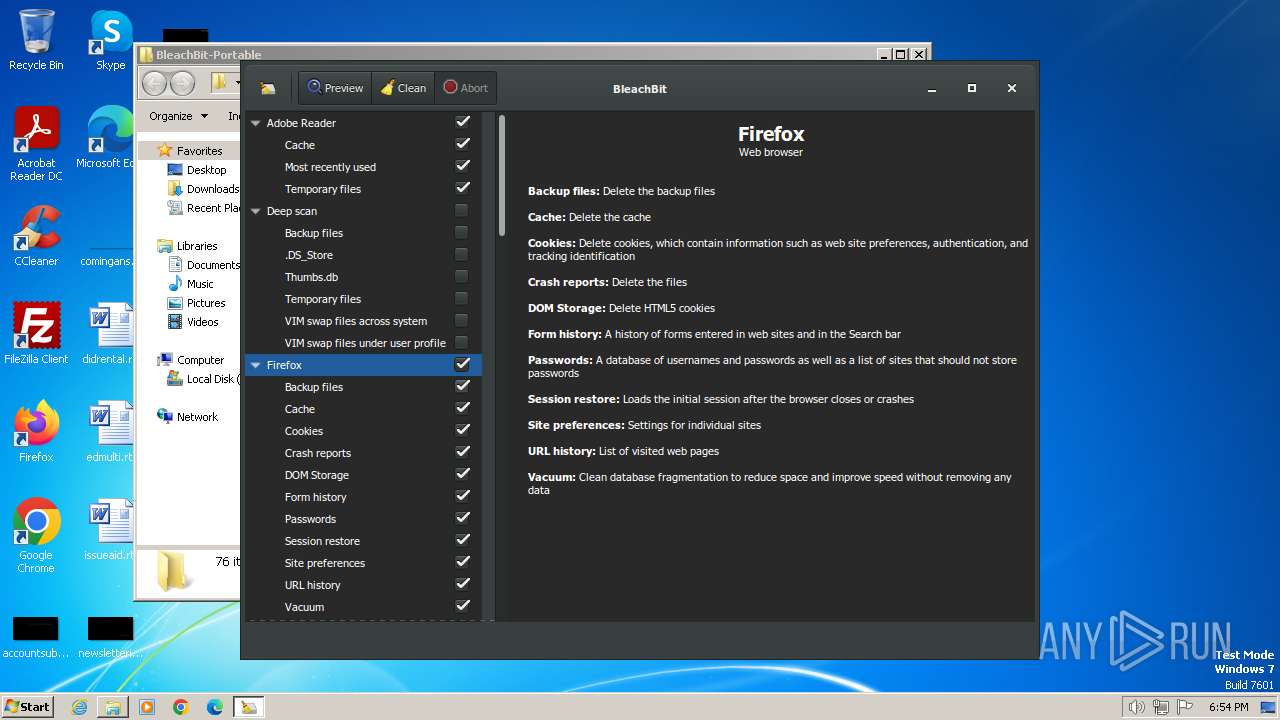The image size is (1280, 720).
Task: Click the Clean broom button
Action: [x=403, y=88]
